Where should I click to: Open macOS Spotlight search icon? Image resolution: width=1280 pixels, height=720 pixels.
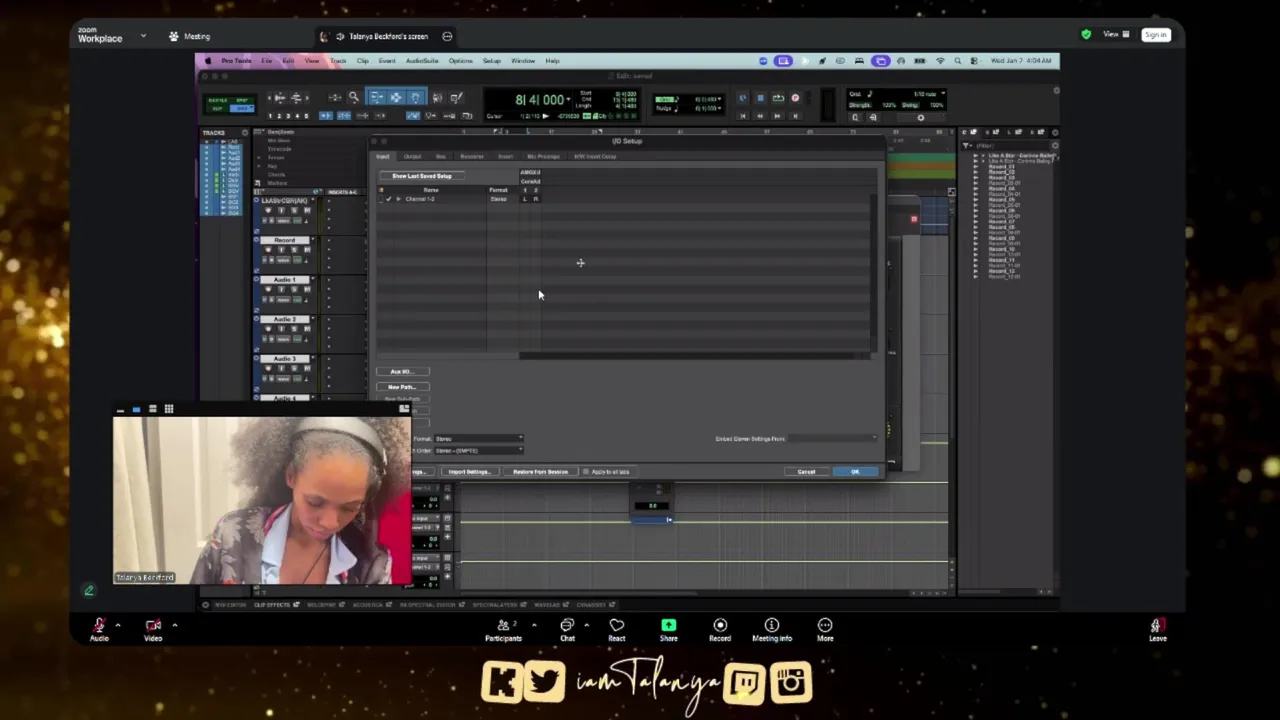click(x=958, y=61)
